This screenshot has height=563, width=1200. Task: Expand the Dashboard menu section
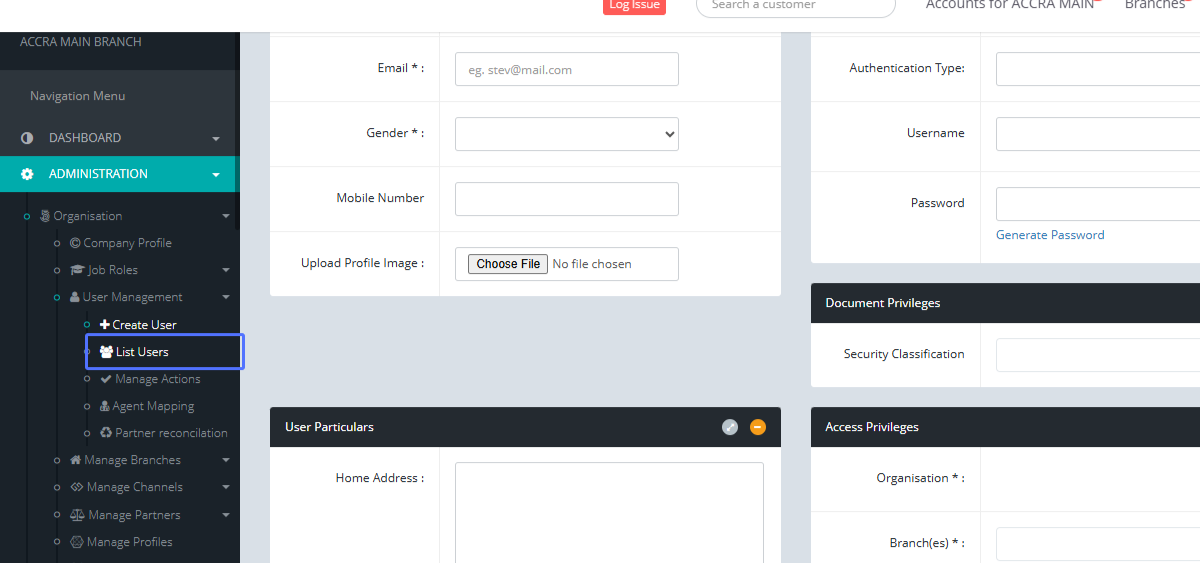[216, 139]
